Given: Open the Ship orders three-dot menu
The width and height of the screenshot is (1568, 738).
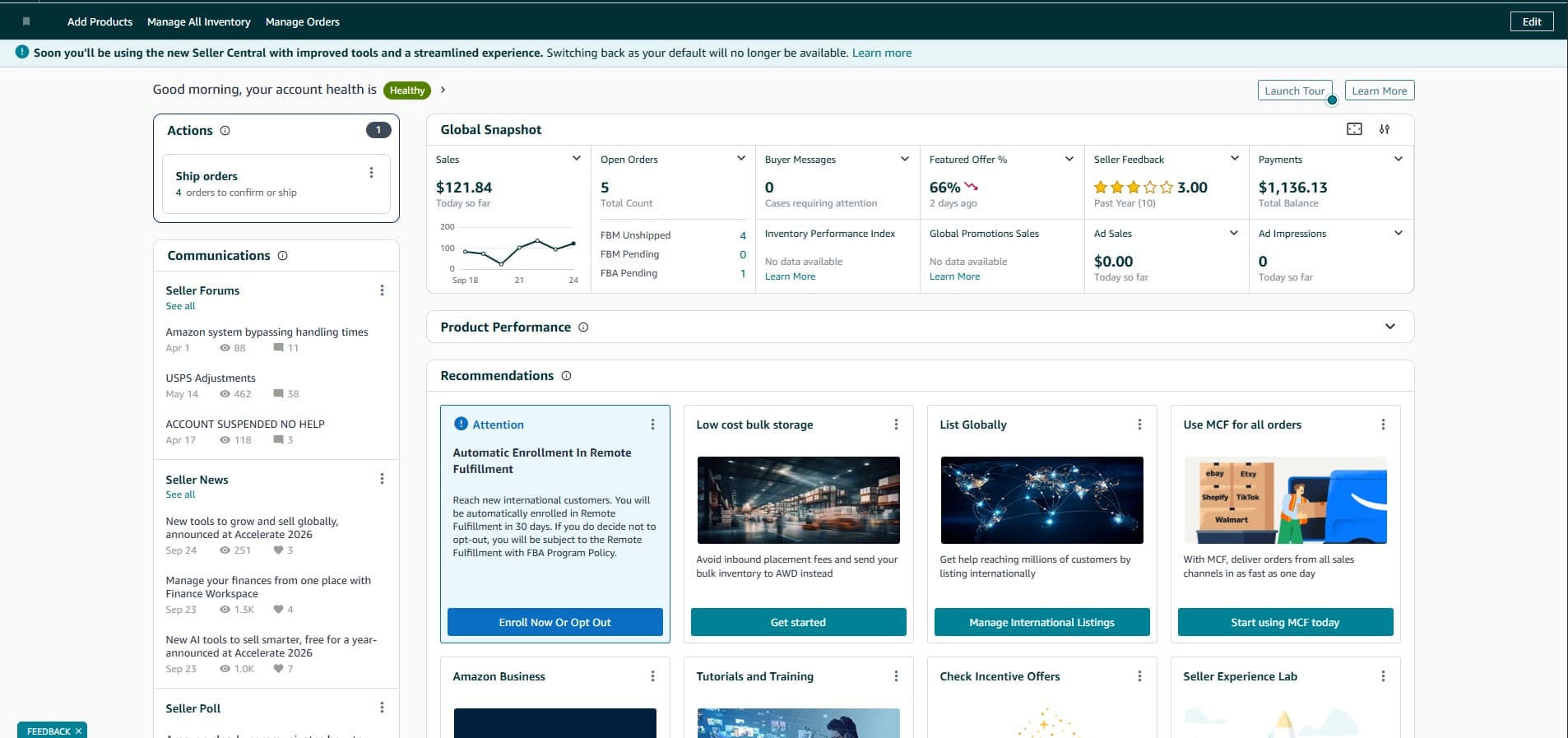Looking at the screenshot, I should 371,173.
